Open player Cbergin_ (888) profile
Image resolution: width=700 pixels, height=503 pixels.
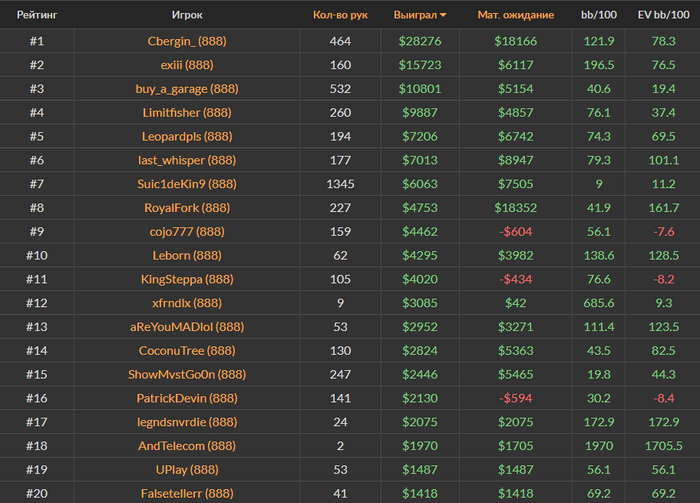tap(186, 41)
